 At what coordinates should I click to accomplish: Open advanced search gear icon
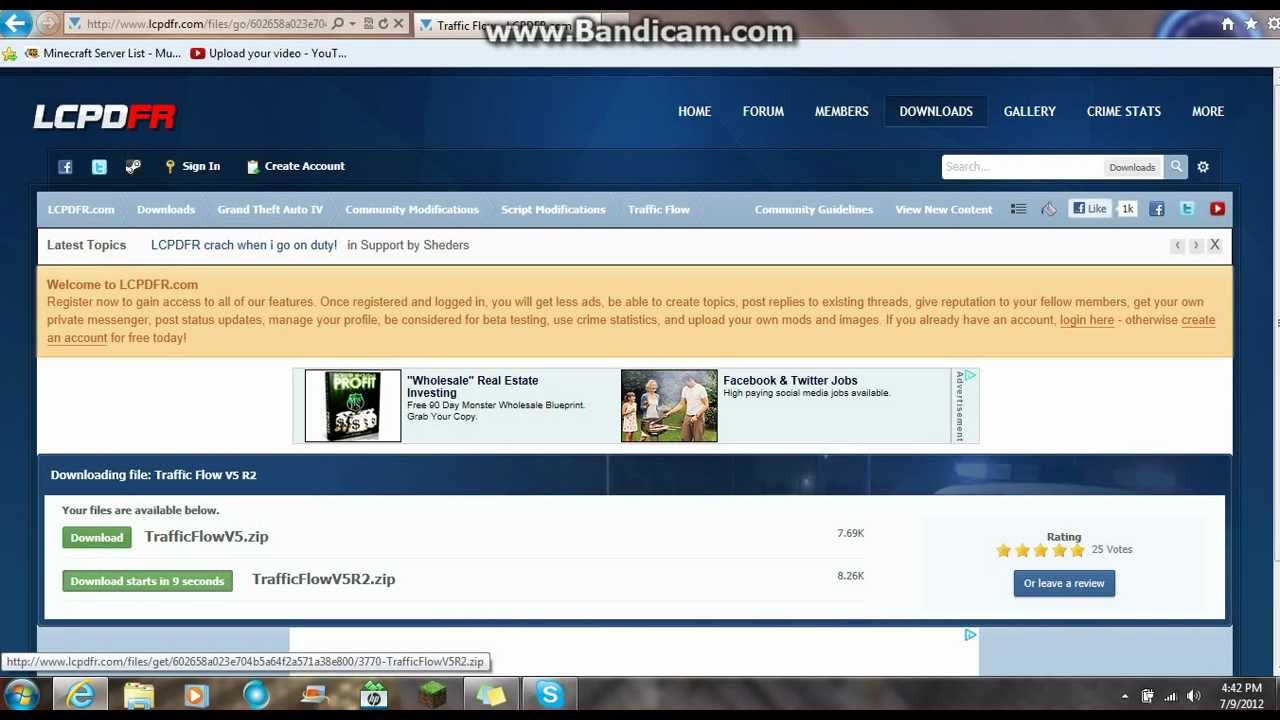(x=1203, y=167)
